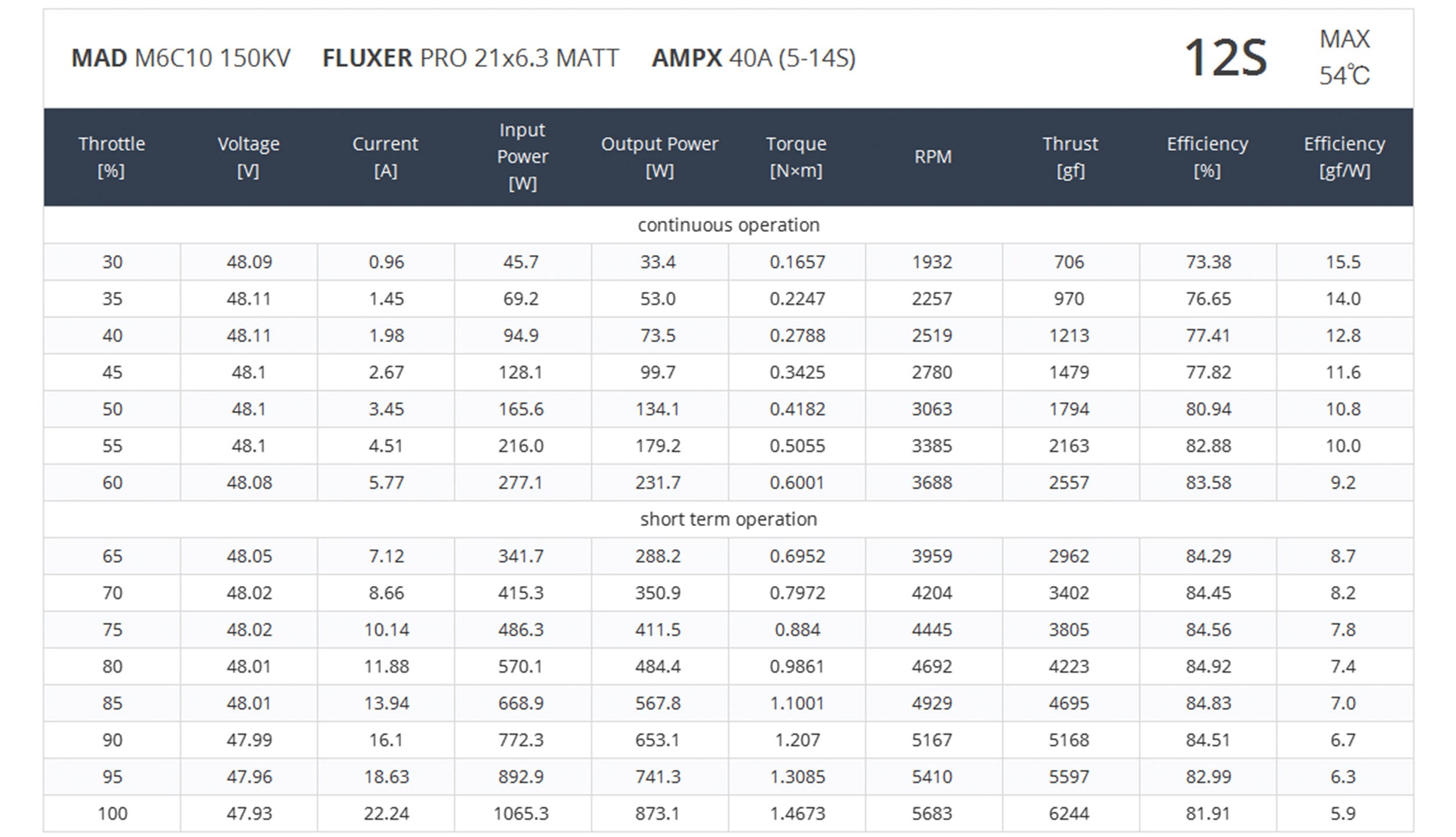
Task: Select the 73.38 efficiency value cell
Action: (x=1208, y=262)
